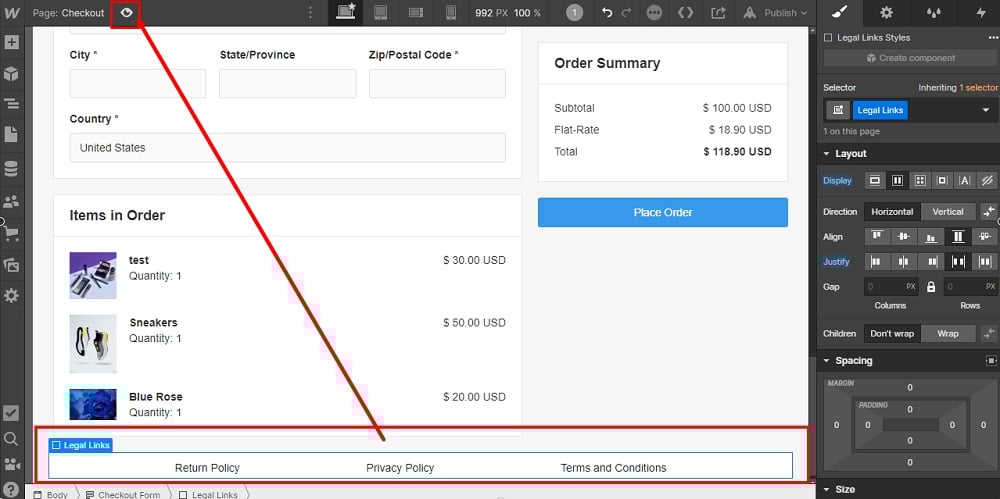Open the Ecommerce cart panel

(x=11, y=234)
